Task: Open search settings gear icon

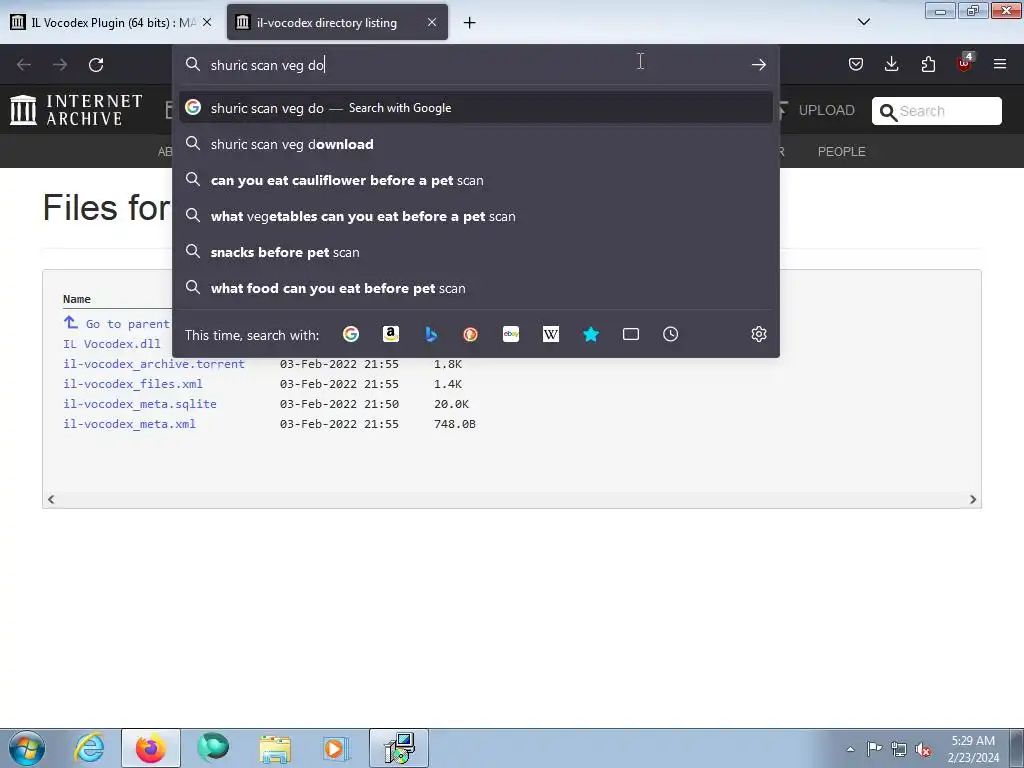Action: pyautogui.click(x=758, y=334)
